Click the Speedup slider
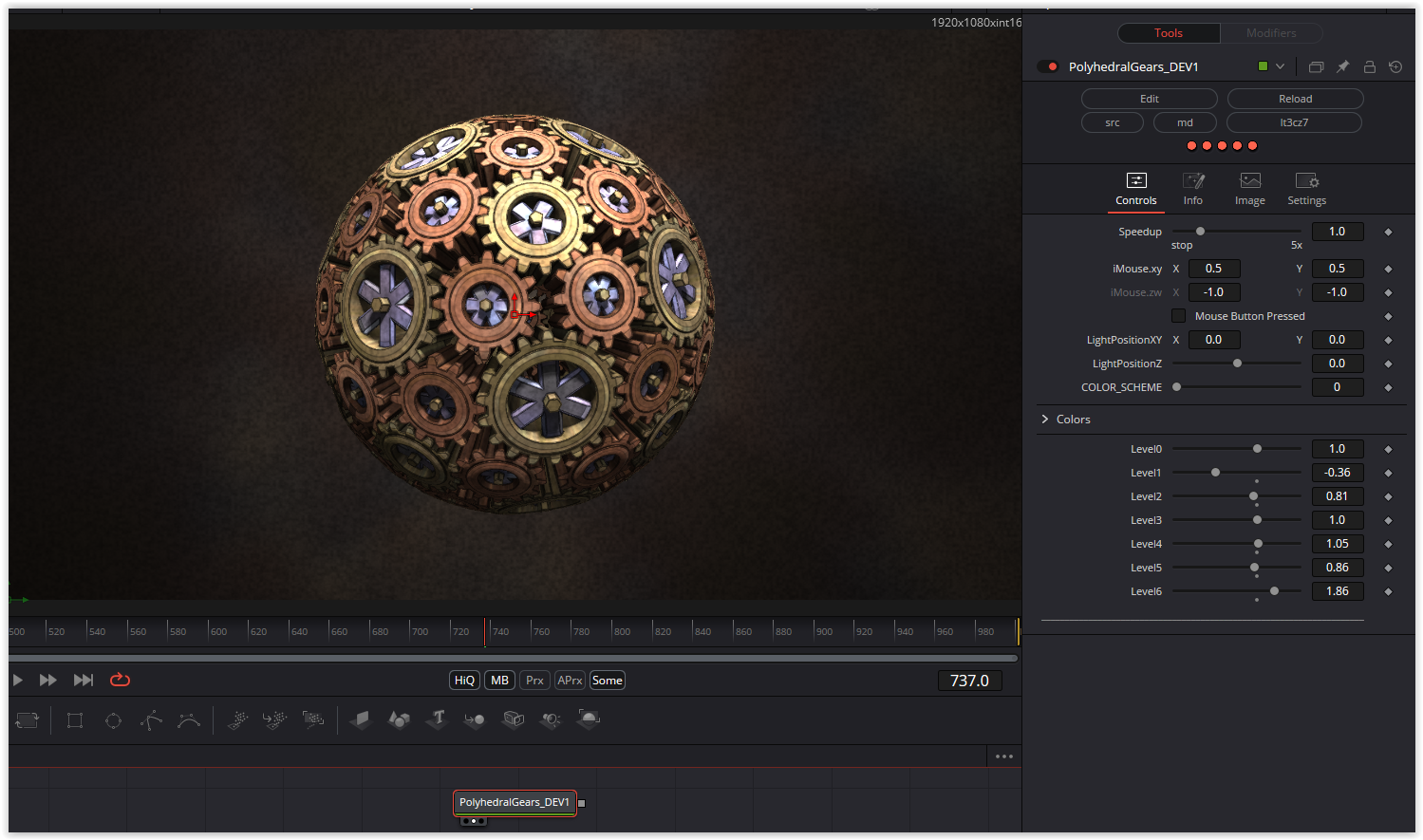This screenshot has height=840, width=1423. click(1237, 232)
